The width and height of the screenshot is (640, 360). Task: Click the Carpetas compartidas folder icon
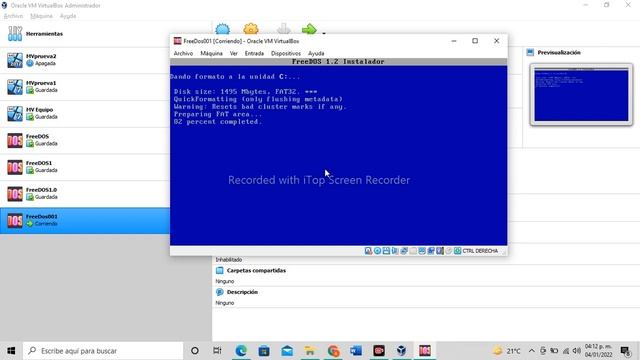(x=220, y=271)
